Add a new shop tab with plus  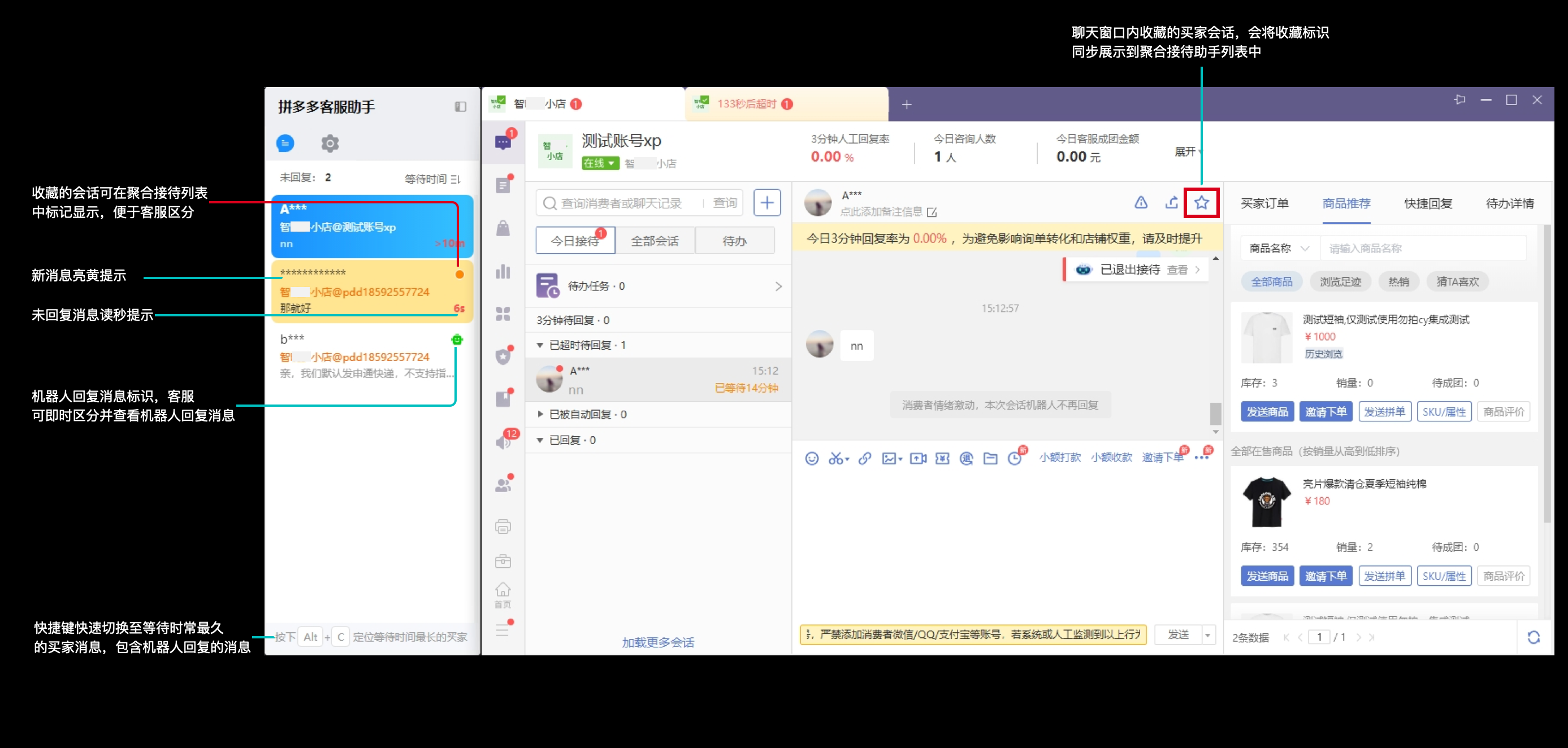(906, 105)
